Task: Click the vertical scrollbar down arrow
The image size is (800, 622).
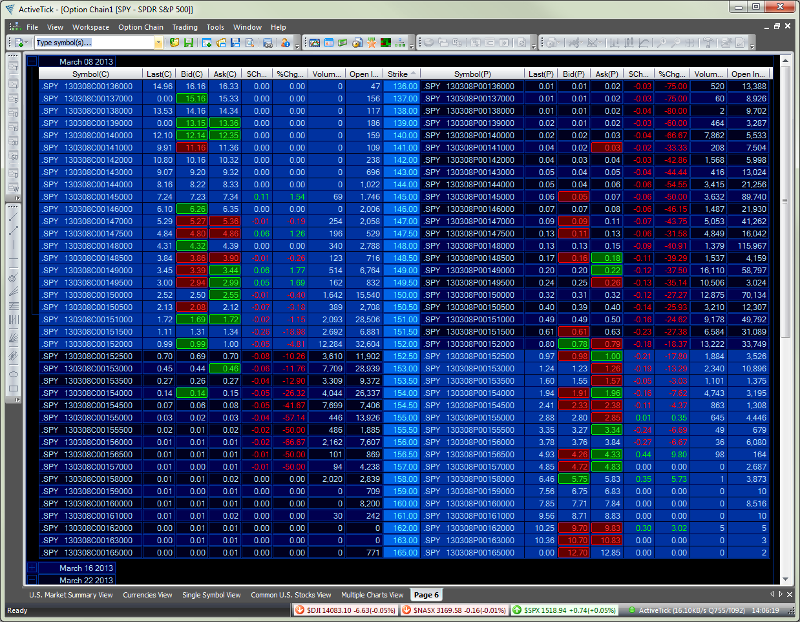Action: coord(785,579)
